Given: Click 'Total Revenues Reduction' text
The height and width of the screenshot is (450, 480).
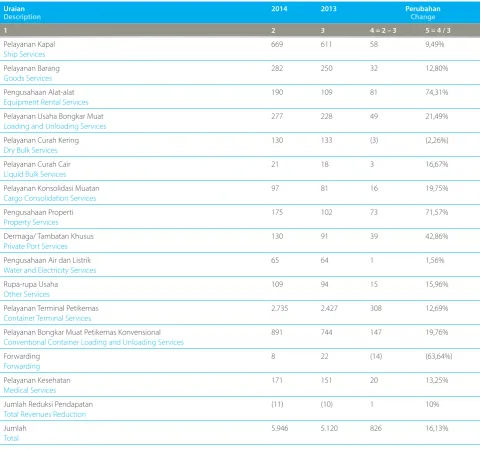Looking at the screenshot, I should coord(45,414).
